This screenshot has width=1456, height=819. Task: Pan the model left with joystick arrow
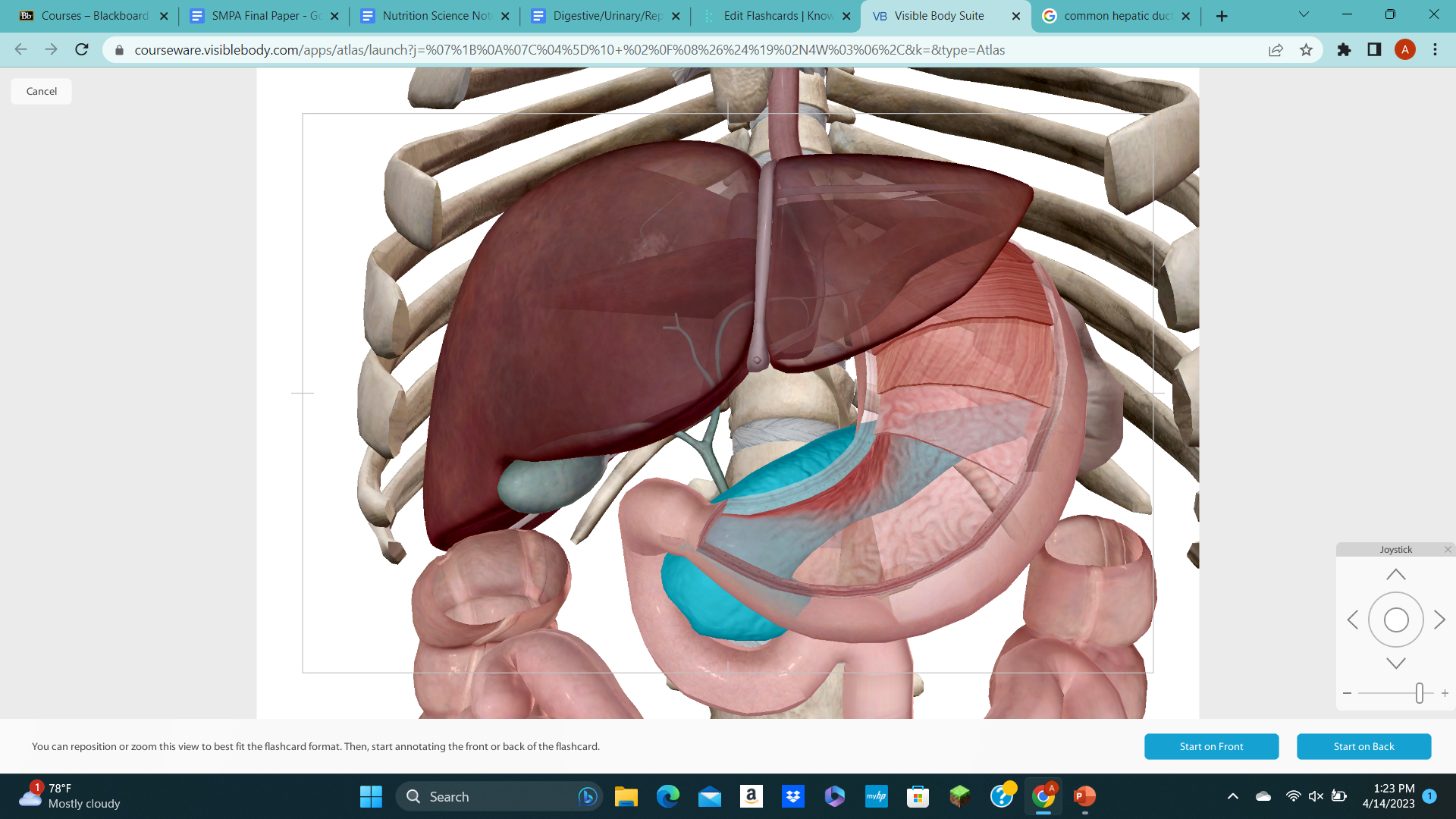pyautogui.click(x=1354, y=620)
